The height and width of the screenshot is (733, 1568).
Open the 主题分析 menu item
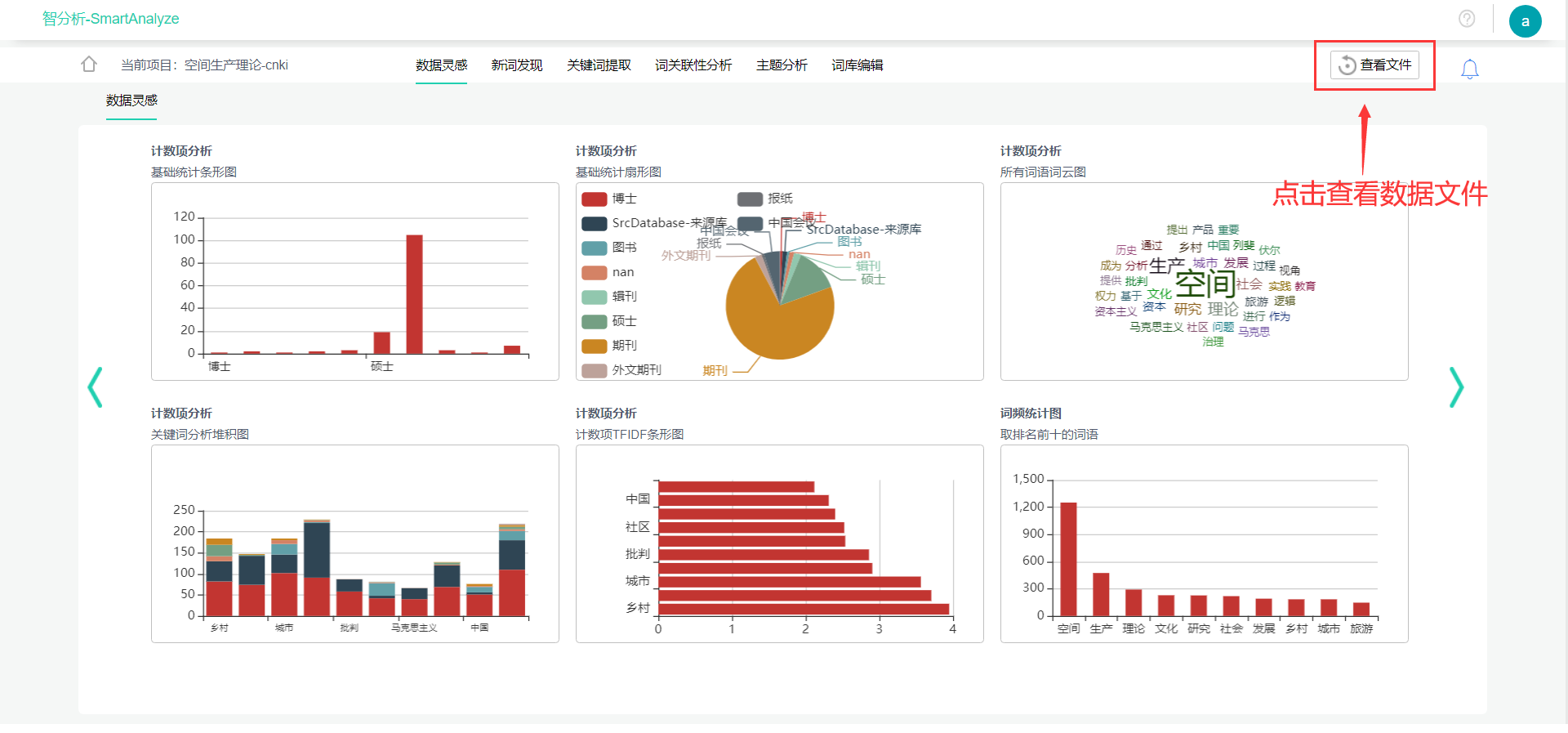tap(782, 65)
